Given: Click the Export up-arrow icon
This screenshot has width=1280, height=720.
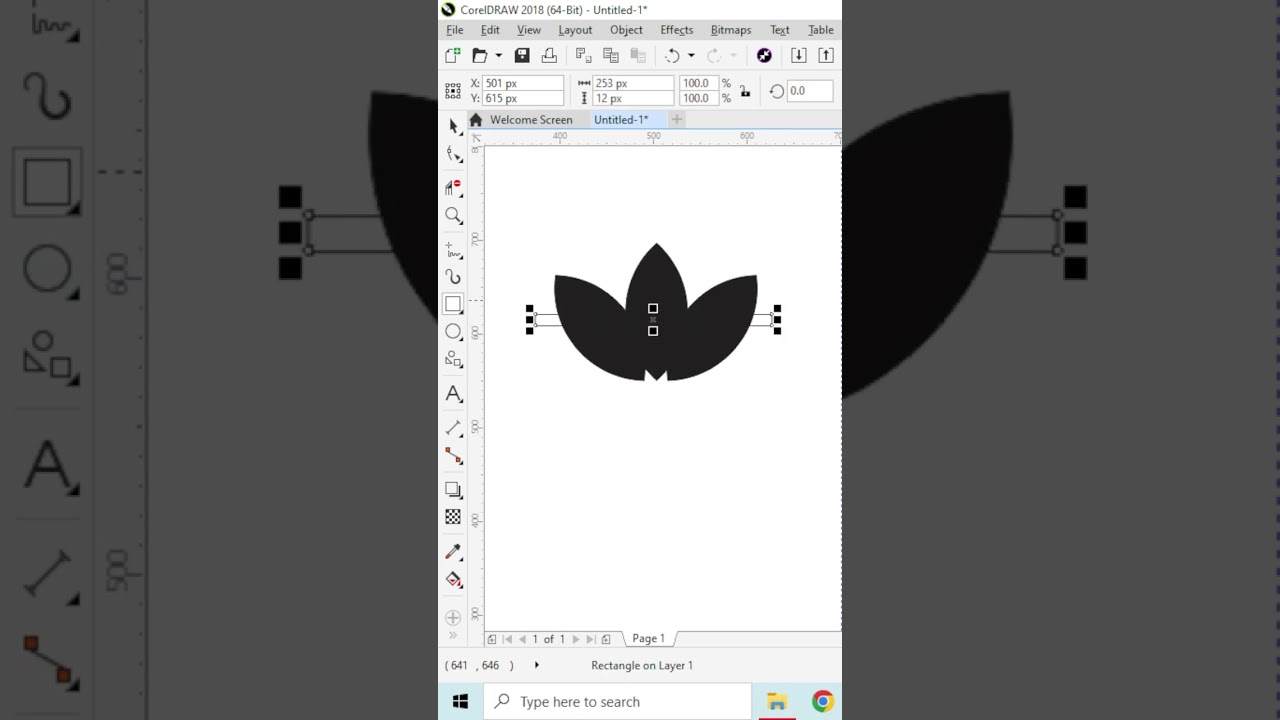Looking at the screenshot, I should coord(826,55).
